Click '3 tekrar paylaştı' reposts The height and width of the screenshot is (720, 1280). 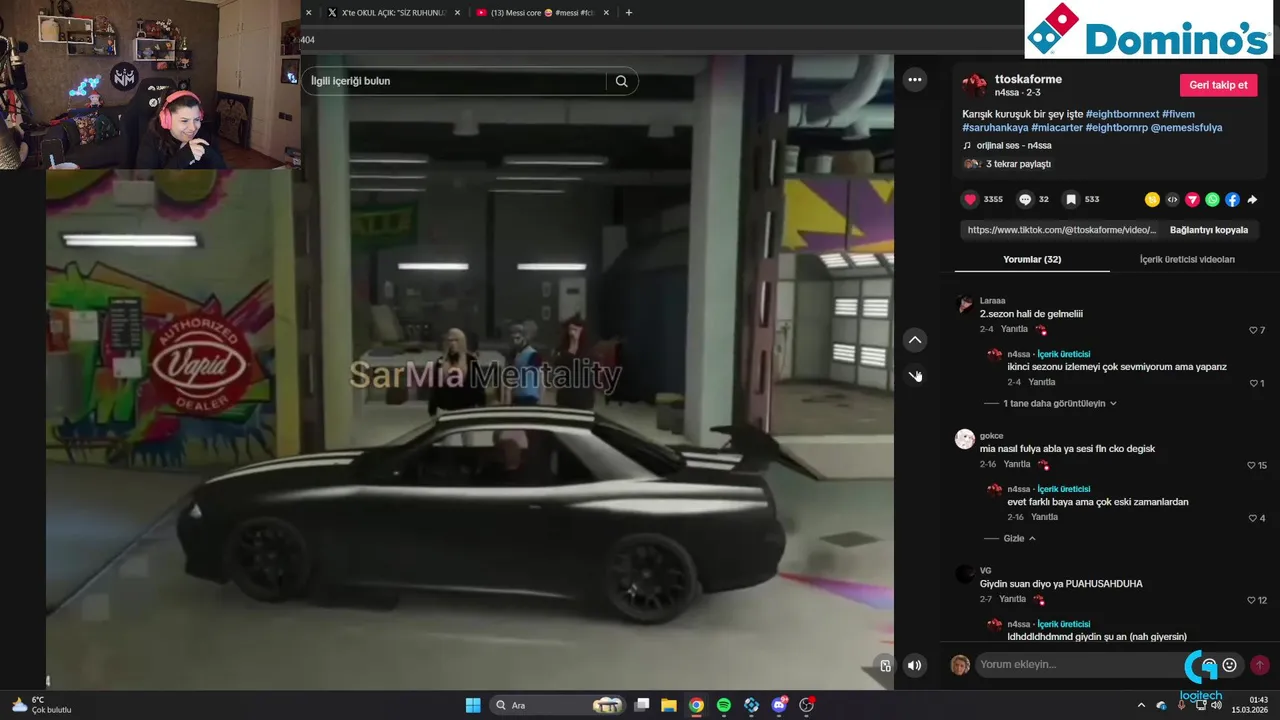coord(1018,164)
